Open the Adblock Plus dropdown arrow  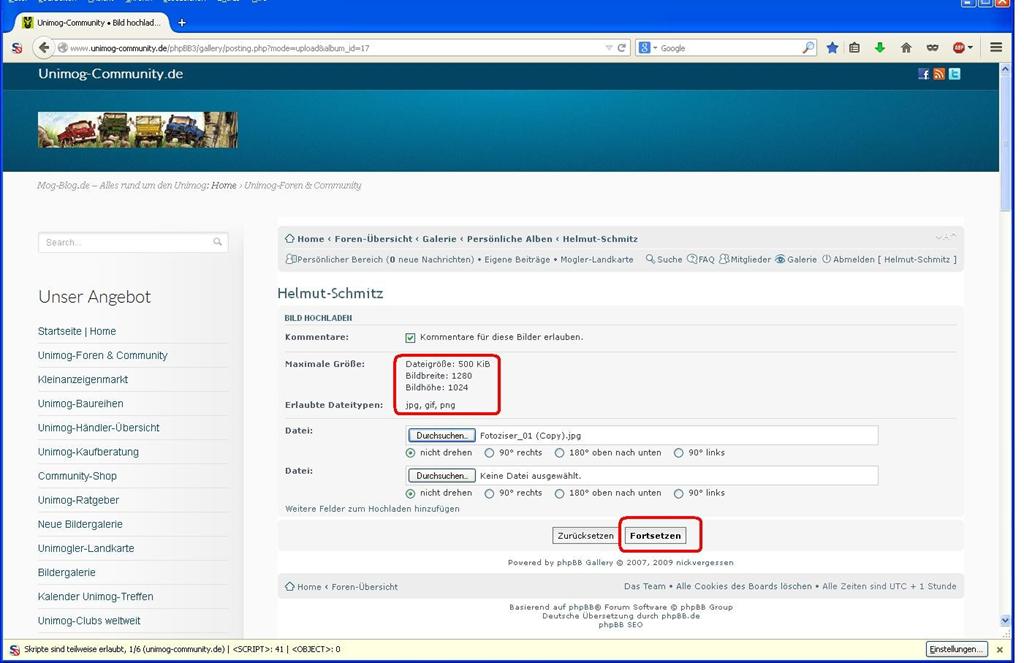click(x=972, y=47)
